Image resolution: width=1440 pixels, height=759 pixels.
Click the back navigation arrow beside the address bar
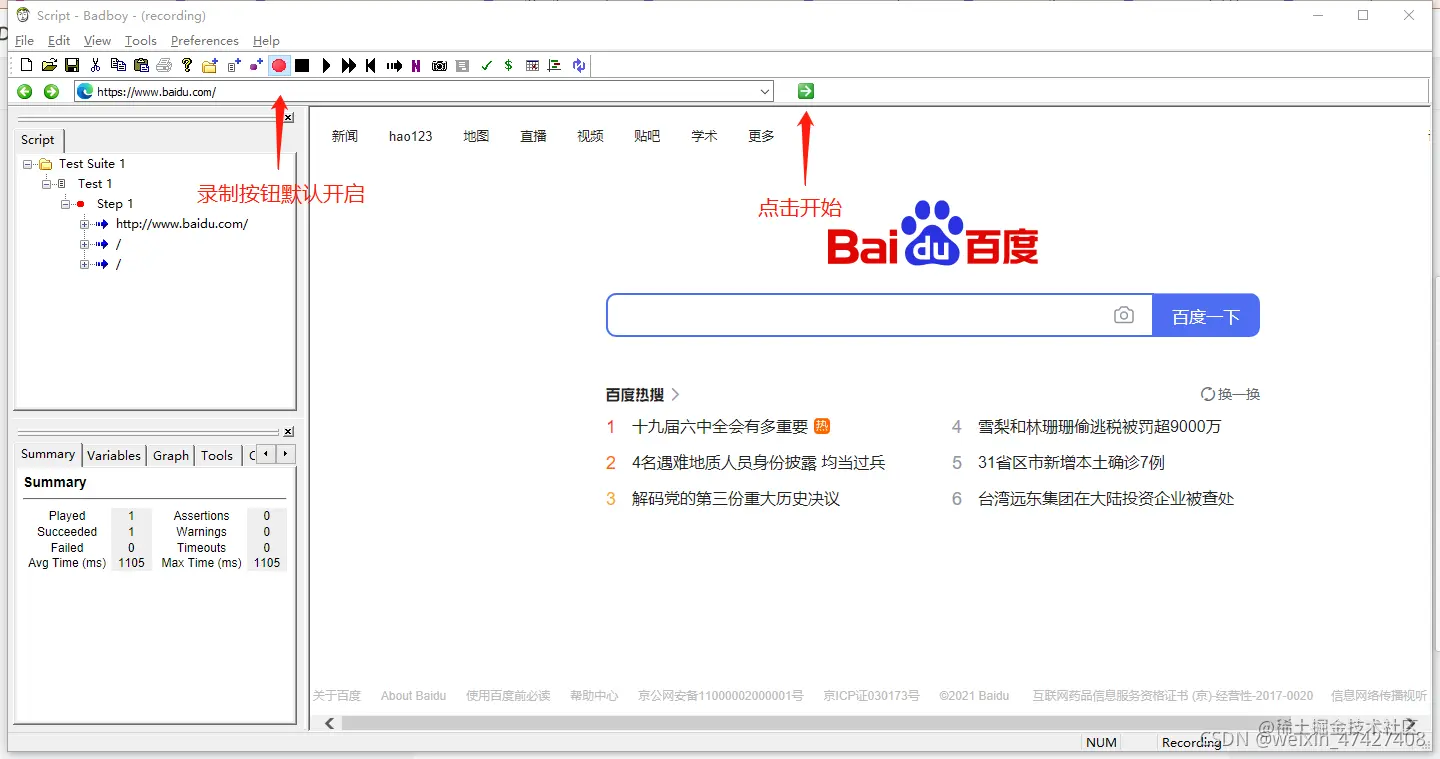click(x=24, y=91)
